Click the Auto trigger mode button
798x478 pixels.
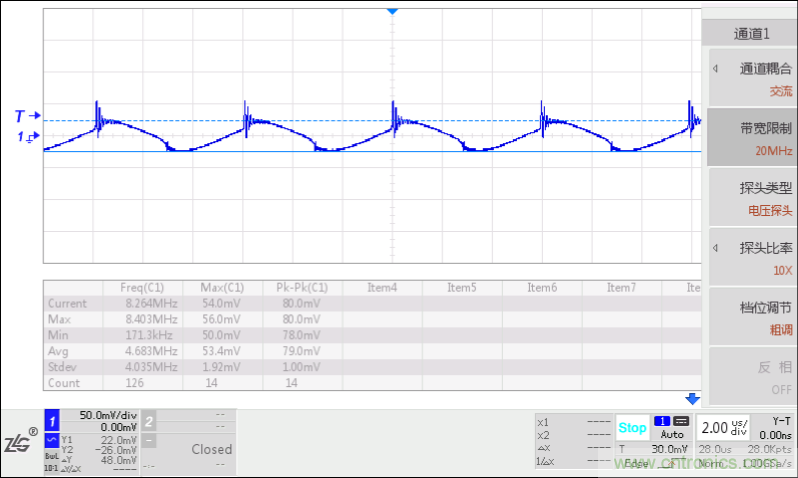click(x=672, y=435)
